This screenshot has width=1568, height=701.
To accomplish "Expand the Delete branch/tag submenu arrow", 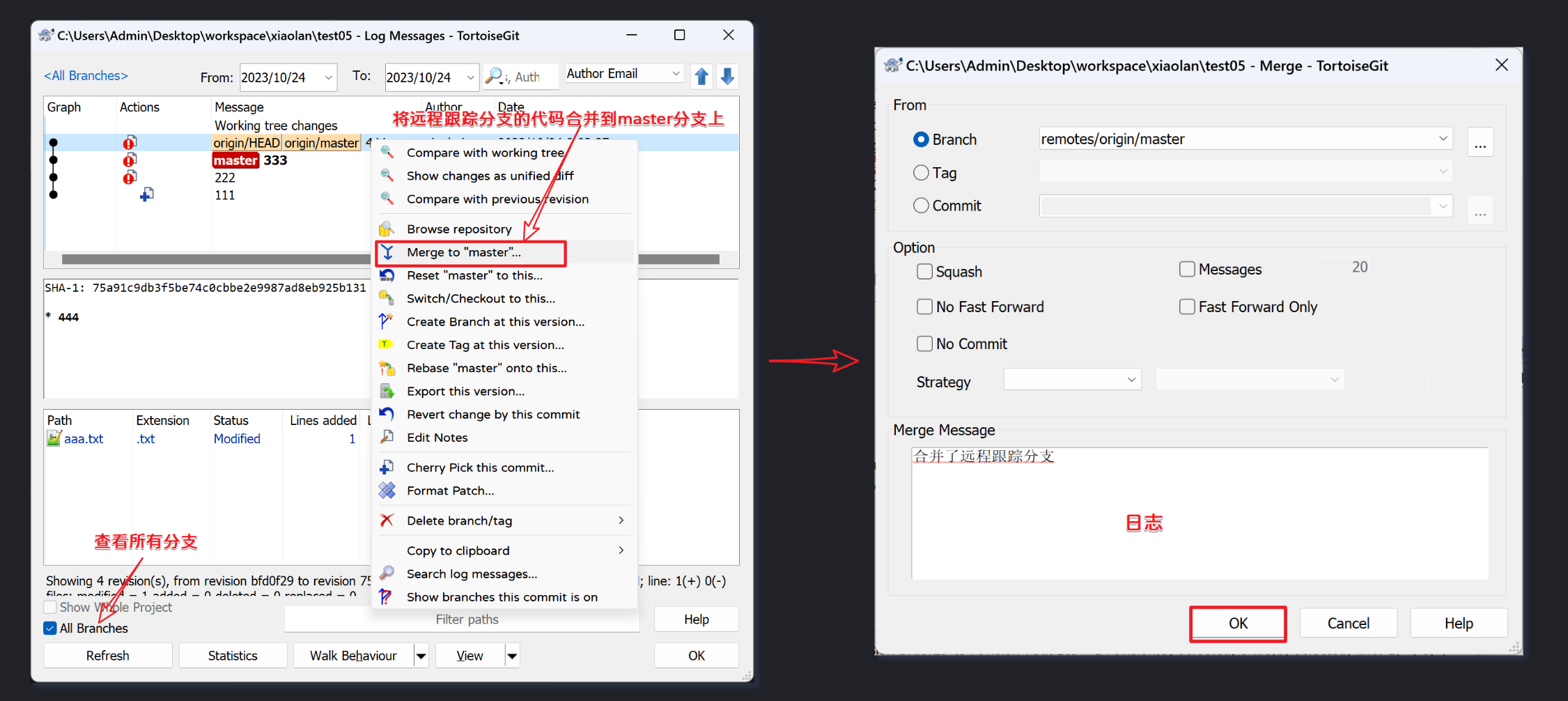I will point(621,521).
